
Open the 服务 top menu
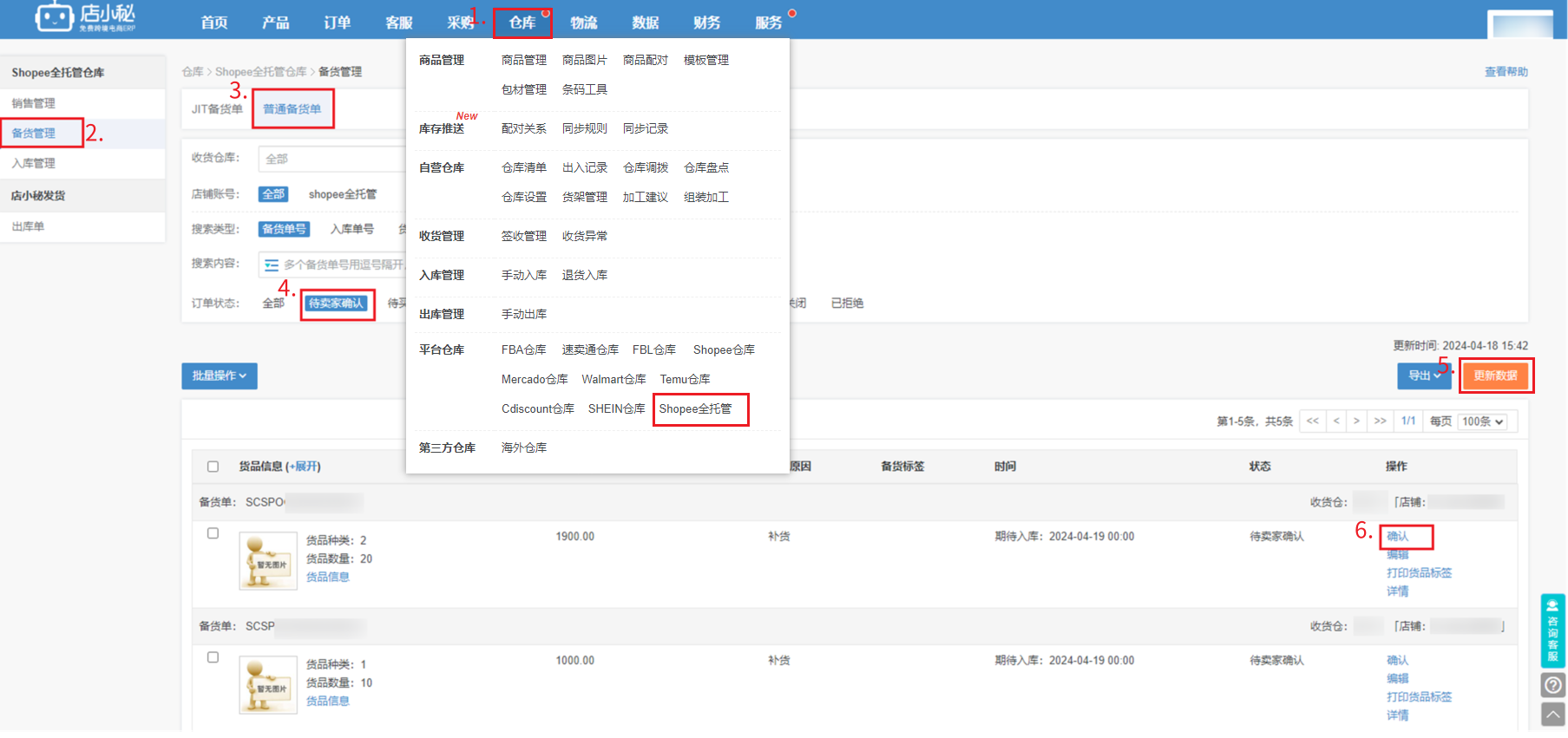[769, 23]
